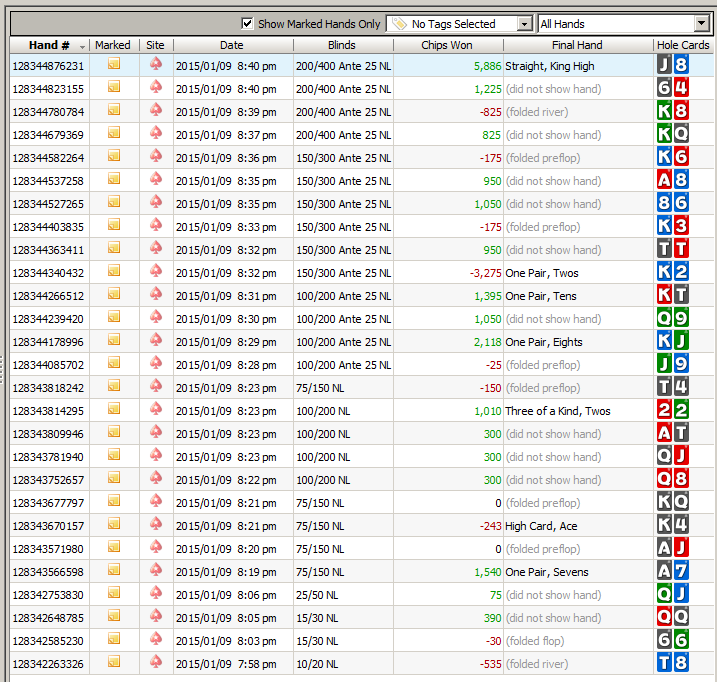Click marked note icon for hand 128344340432

coord(114,270)
